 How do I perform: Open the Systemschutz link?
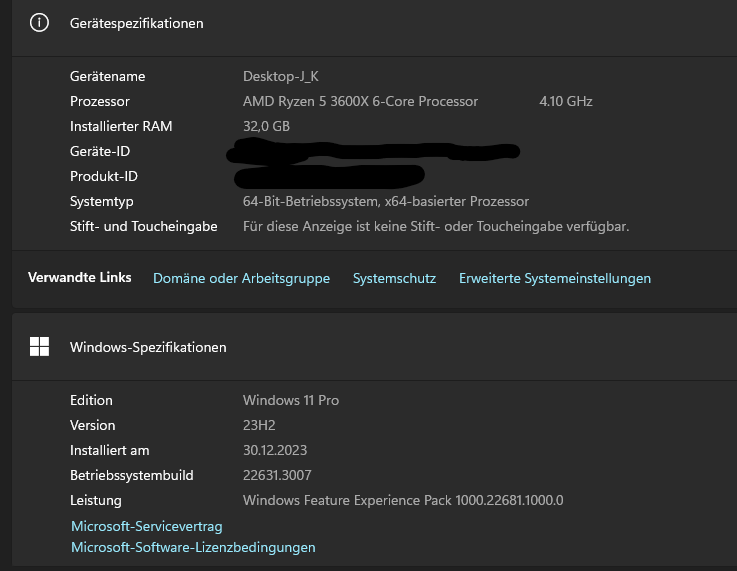tap(394, 278)
